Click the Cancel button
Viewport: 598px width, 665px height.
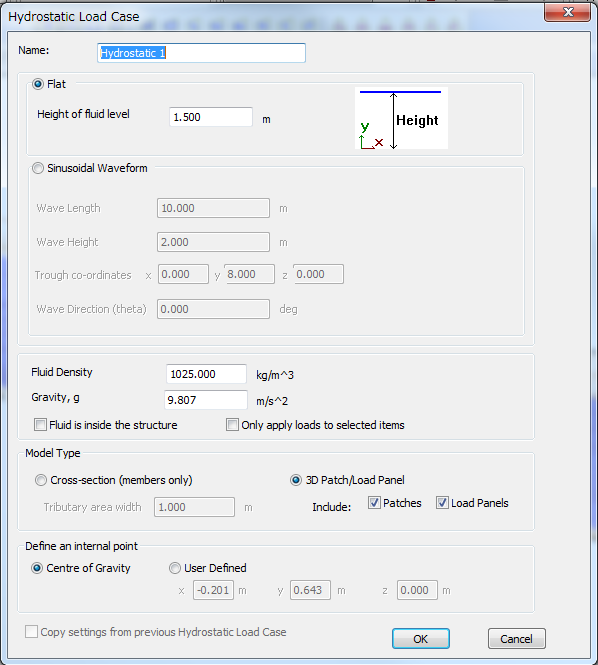click(517, 639)
